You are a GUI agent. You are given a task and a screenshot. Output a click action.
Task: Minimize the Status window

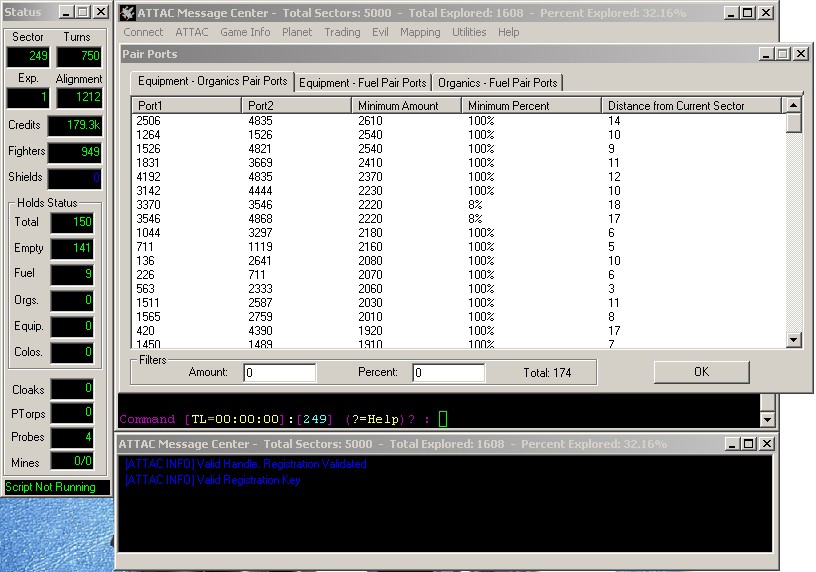pyautogui.click(x=67, y=12)
